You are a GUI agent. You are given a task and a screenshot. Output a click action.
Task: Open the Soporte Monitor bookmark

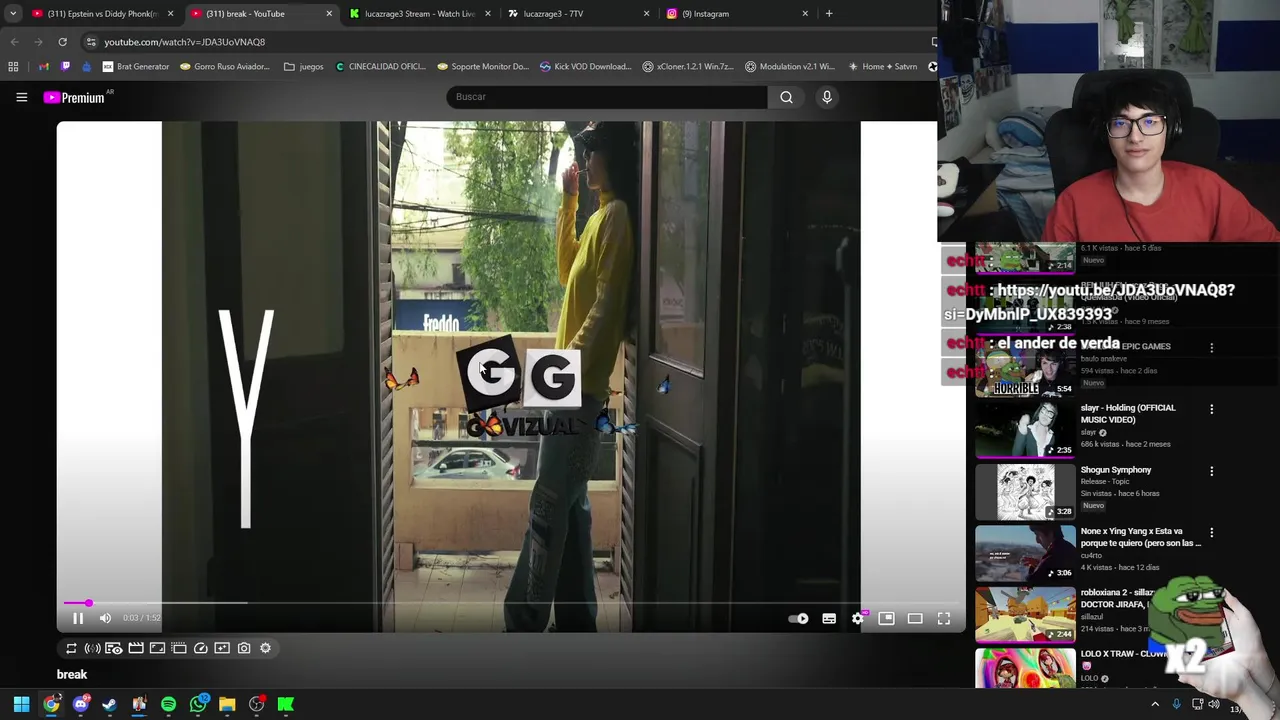[x=483, y=67]
